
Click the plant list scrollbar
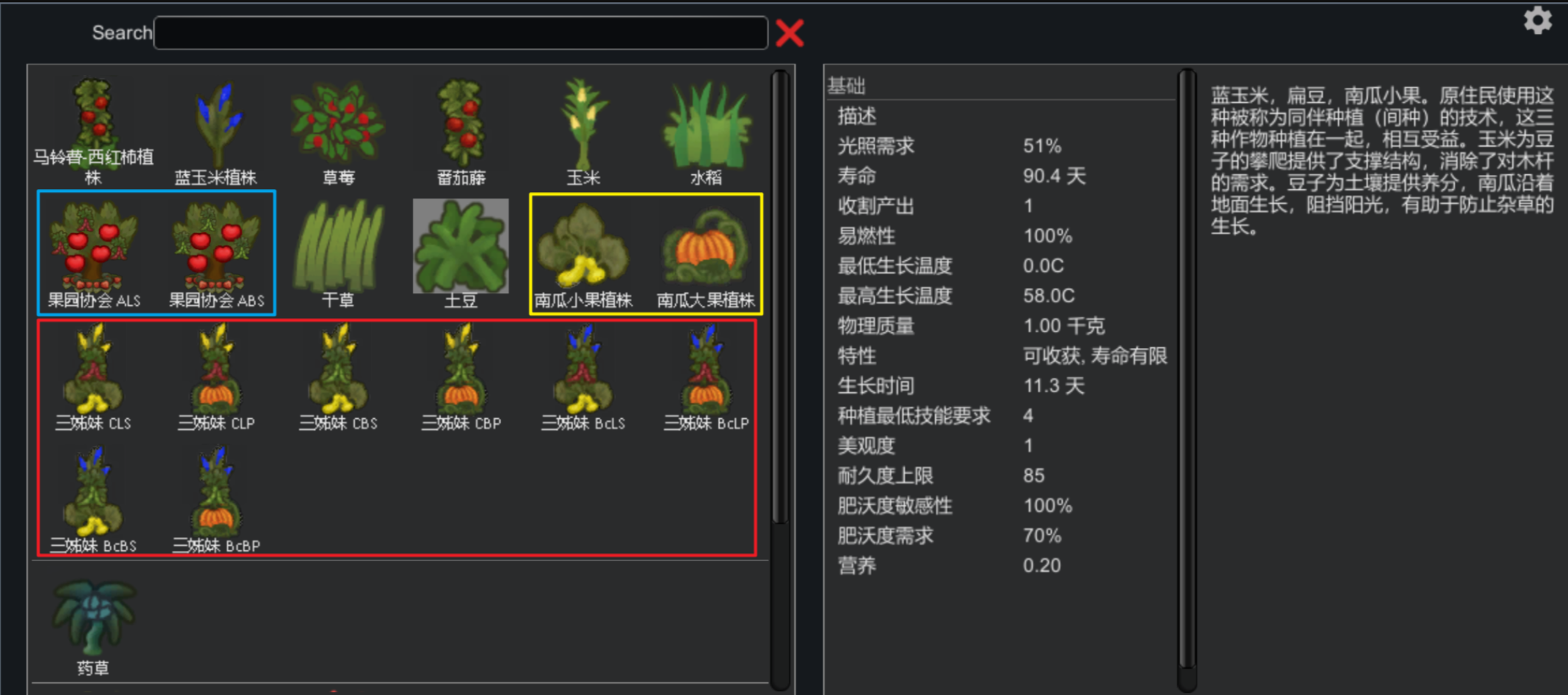(780, 295)
